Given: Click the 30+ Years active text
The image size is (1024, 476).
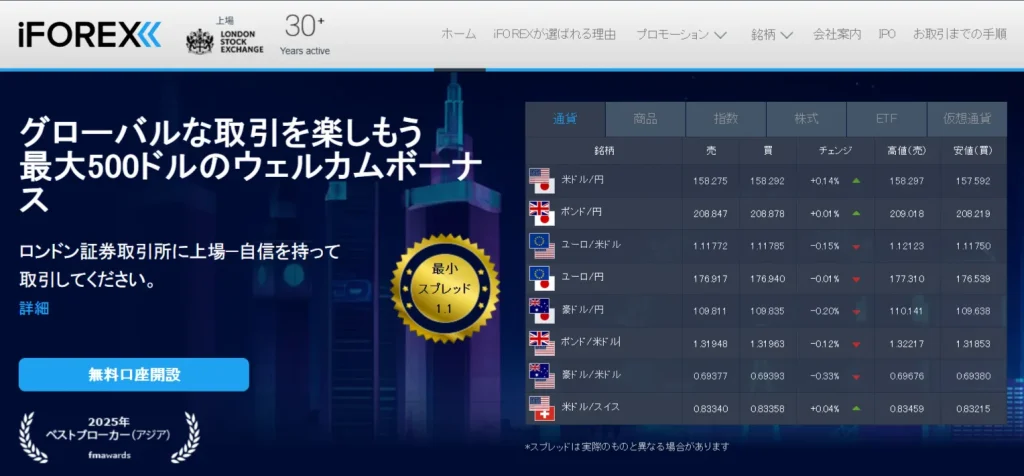Looking at the screenshot, I should pyautogui.click(x=305, y=35).
